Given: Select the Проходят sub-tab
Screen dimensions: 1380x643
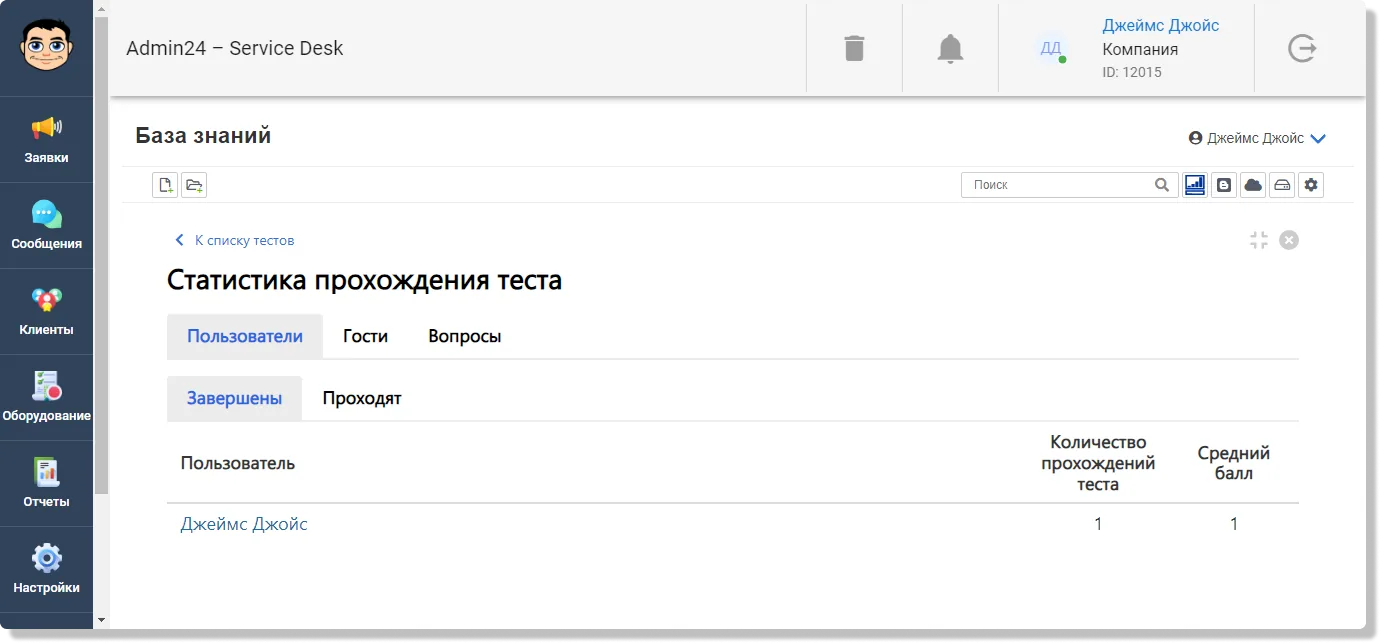Looking at the screenshot, I should (362, 398).
